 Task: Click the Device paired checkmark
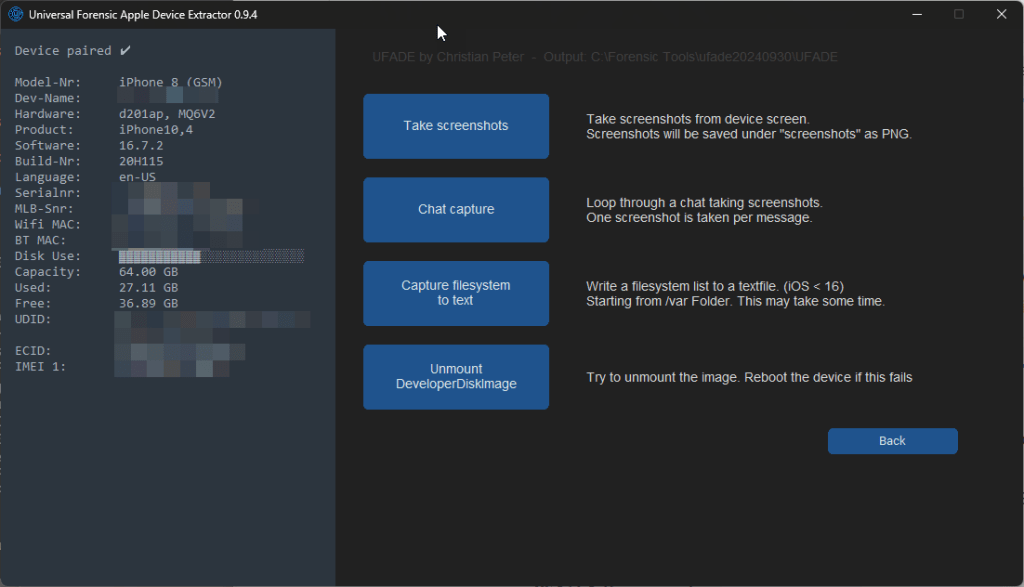125,50
